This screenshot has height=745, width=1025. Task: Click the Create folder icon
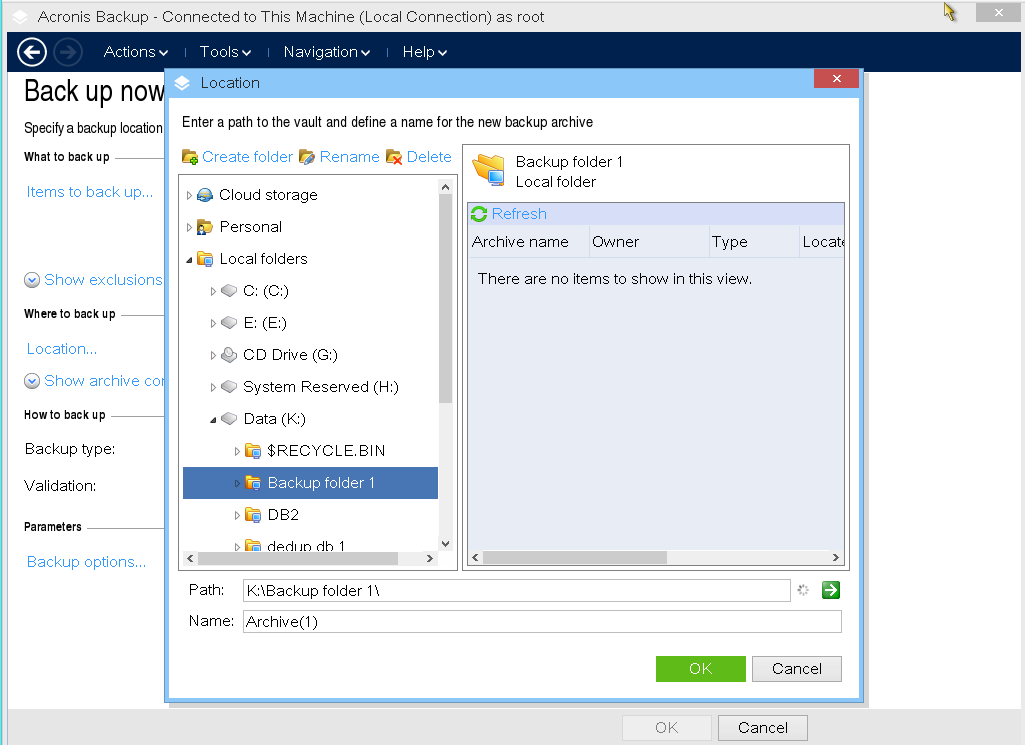pos(190,157)
